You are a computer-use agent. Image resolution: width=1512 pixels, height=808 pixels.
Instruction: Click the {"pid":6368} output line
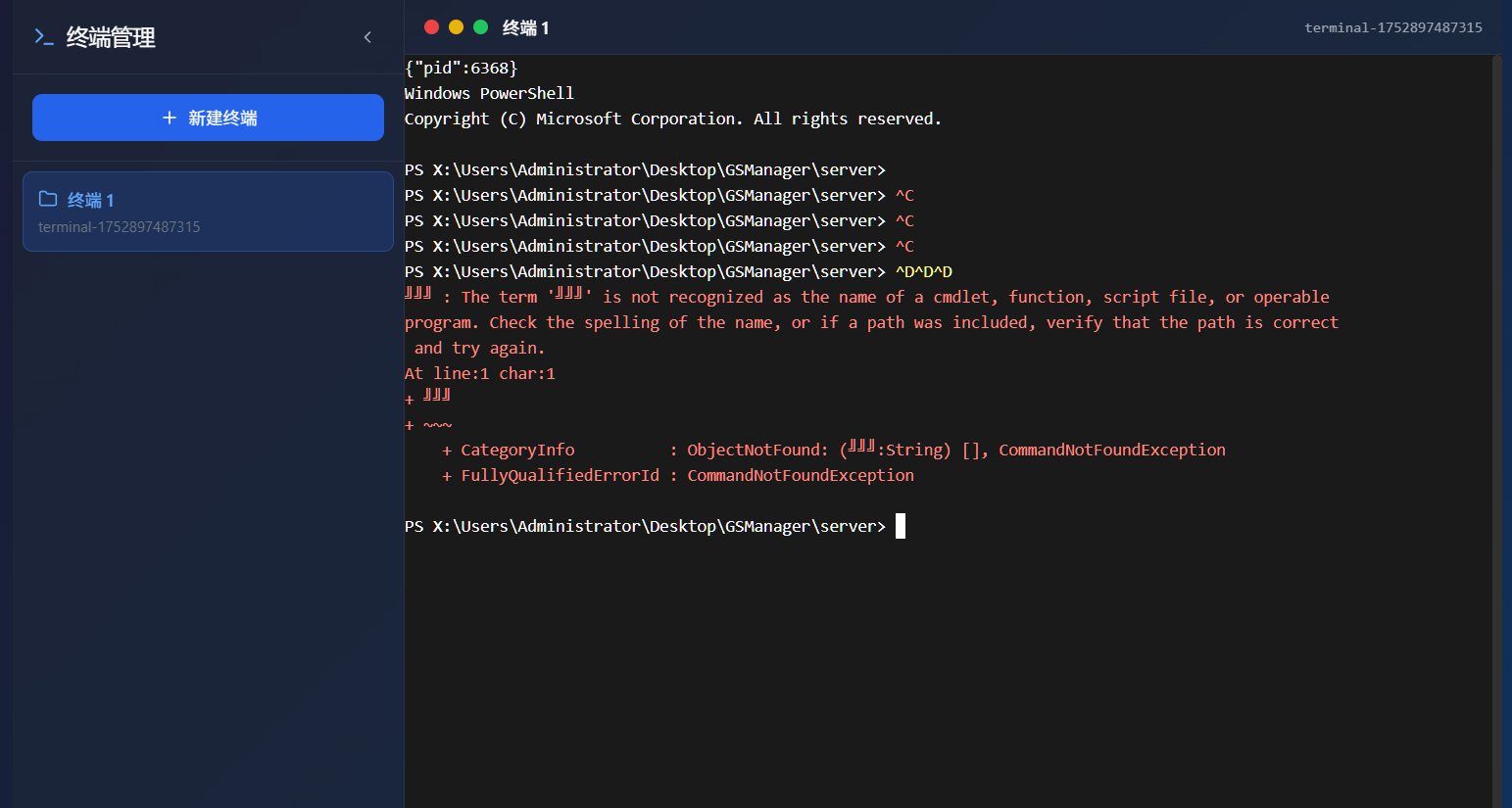(x=461, y=68)
